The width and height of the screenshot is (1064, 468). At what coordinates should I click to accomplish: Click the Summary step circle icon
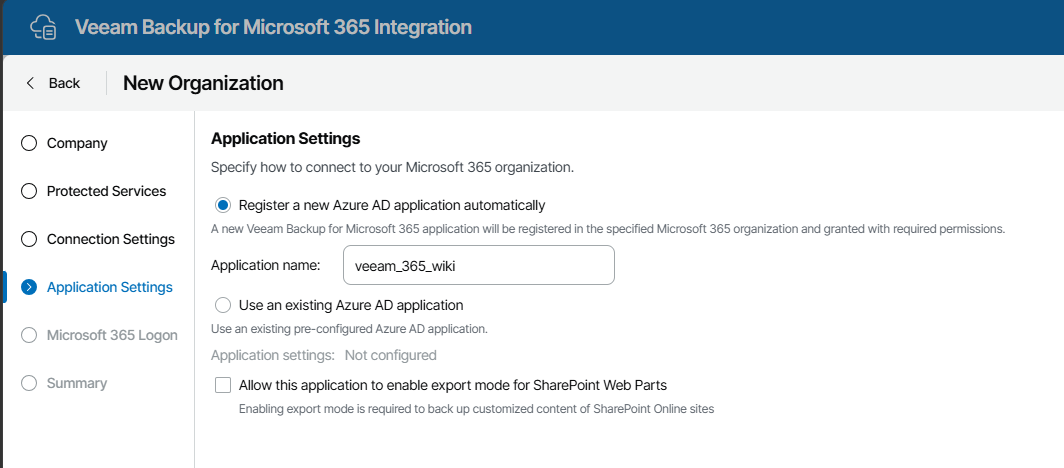tap(28, 383)
